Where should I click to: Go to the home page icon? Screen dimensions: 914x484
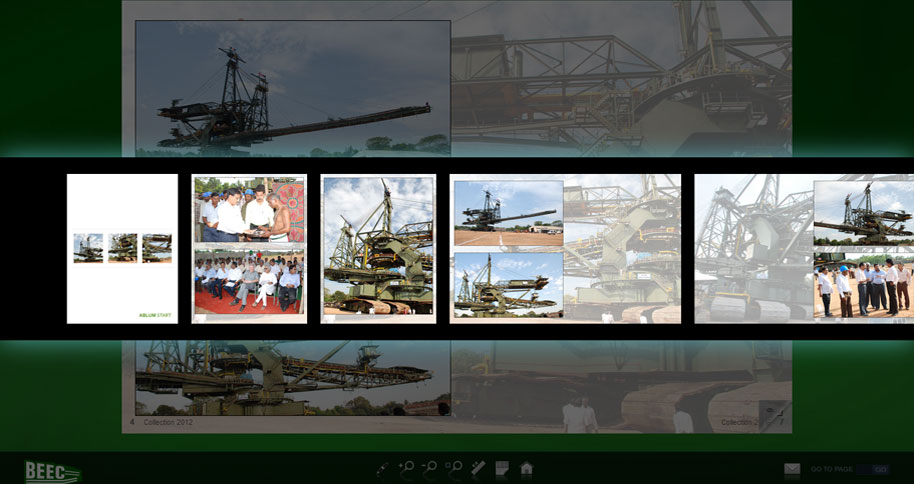click(526, 468)
